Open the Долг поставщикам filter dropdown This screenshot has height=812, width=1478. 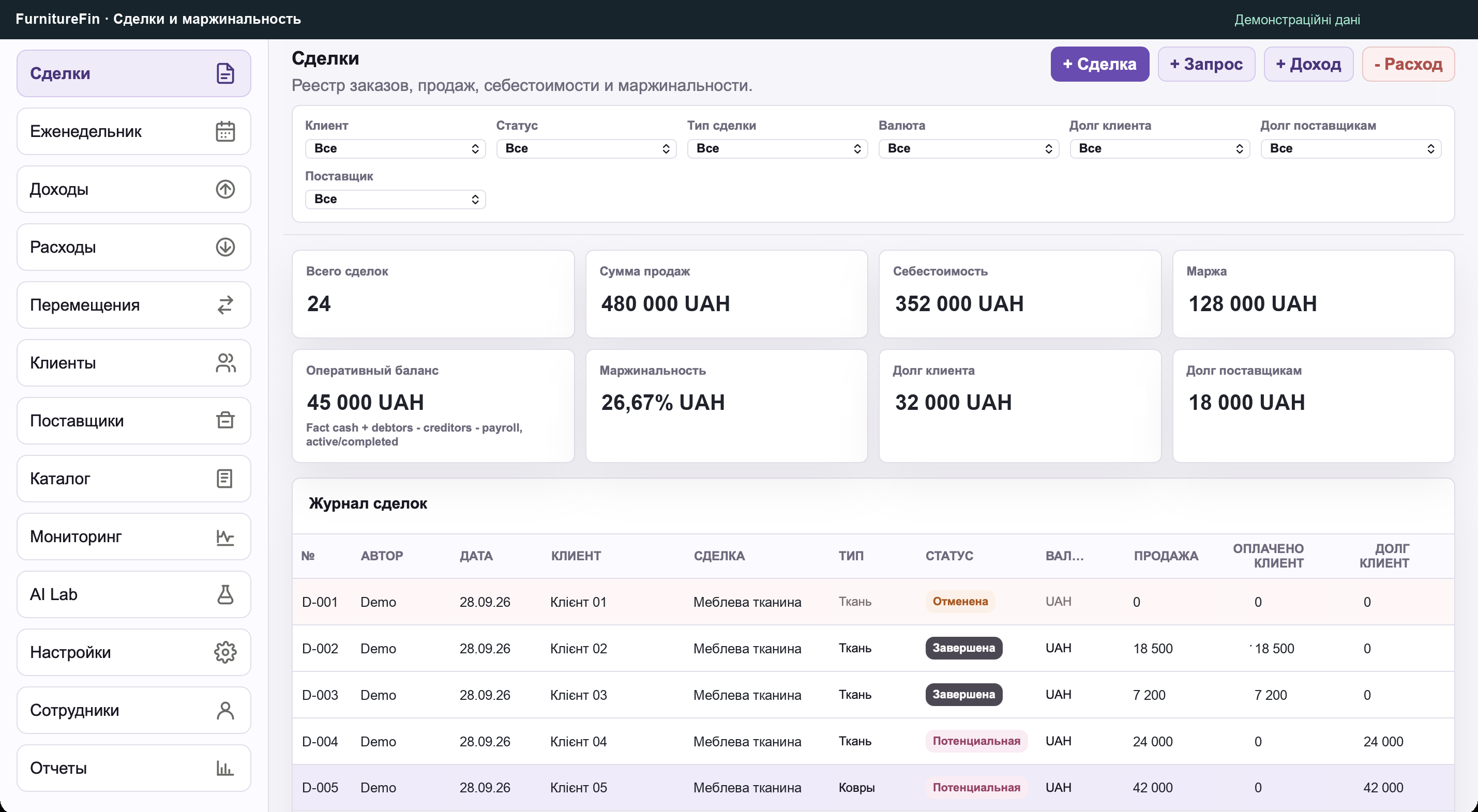point(1351,148)
